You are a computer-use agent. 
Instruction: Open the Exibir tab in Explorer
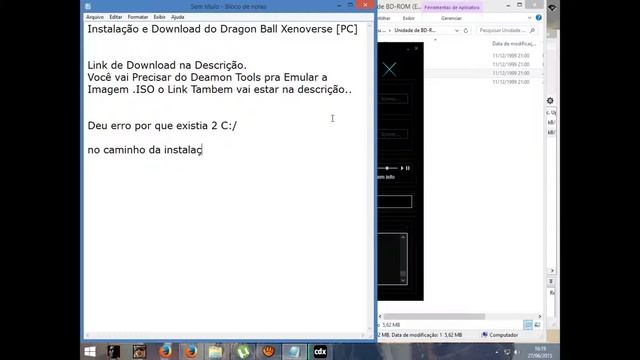(x=408, y=18)
